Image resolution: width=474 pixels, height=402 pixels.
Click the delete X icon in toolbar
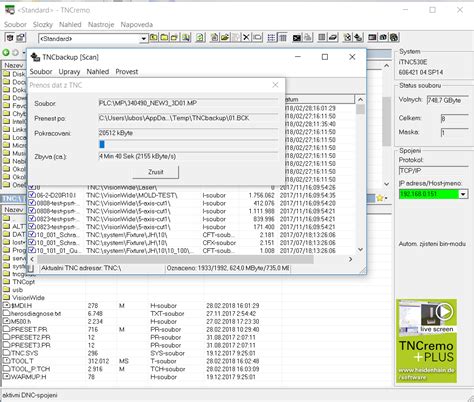(x=246, y=38)
